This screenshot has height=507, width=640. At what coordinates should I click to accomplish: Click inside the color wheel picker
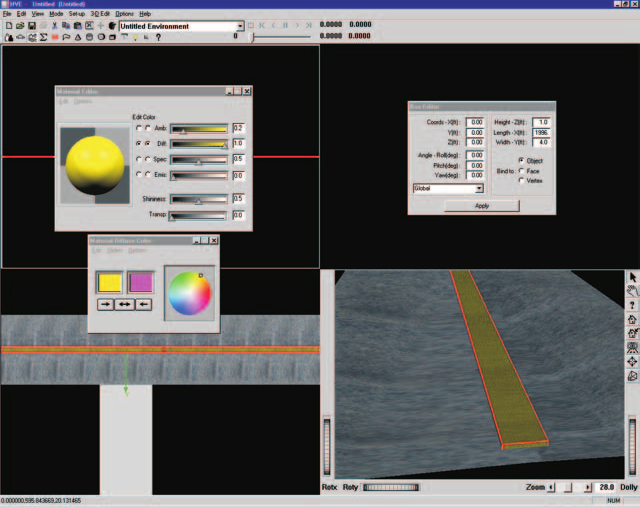189,294
